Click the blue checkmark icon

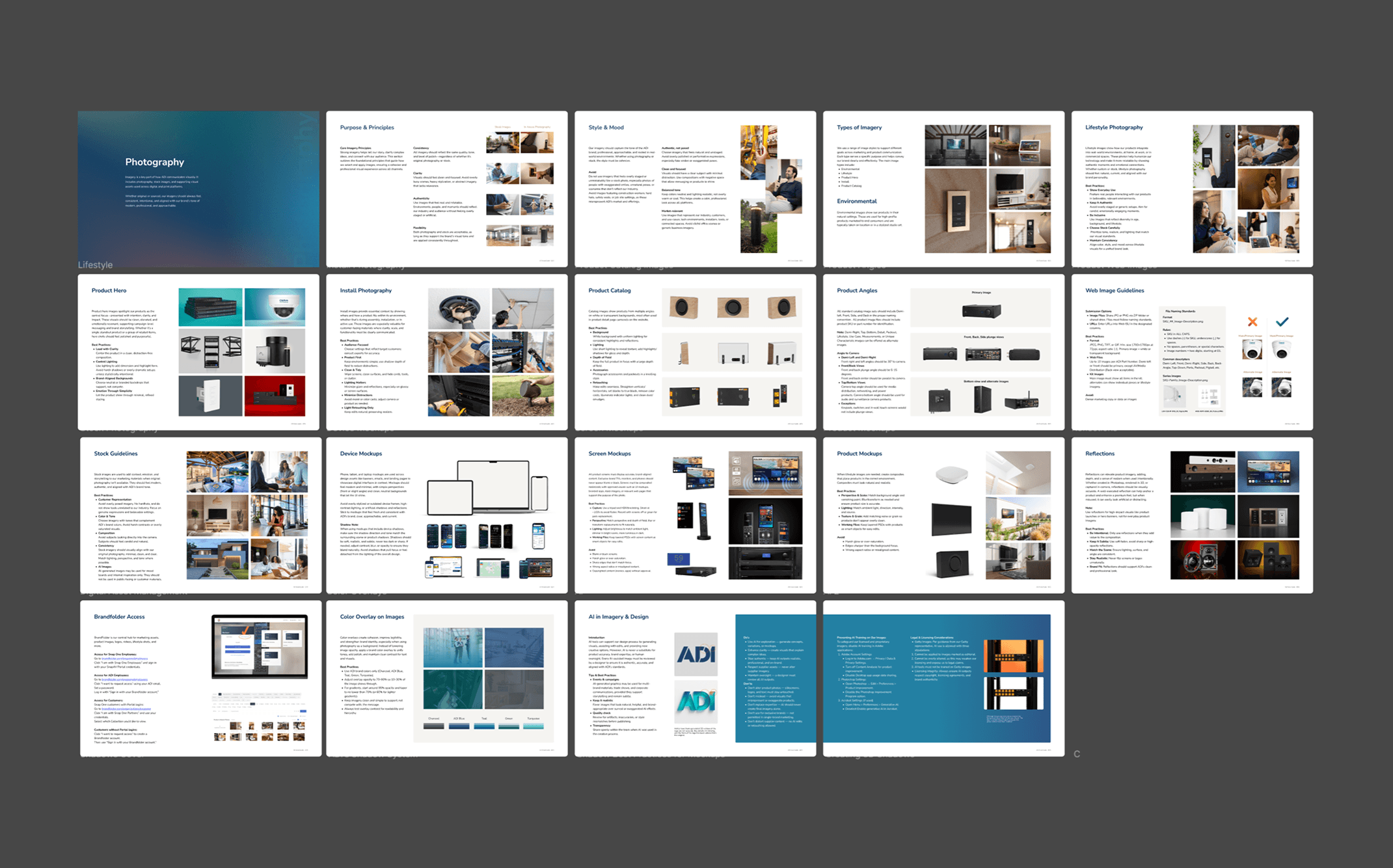click(1282, 321)
